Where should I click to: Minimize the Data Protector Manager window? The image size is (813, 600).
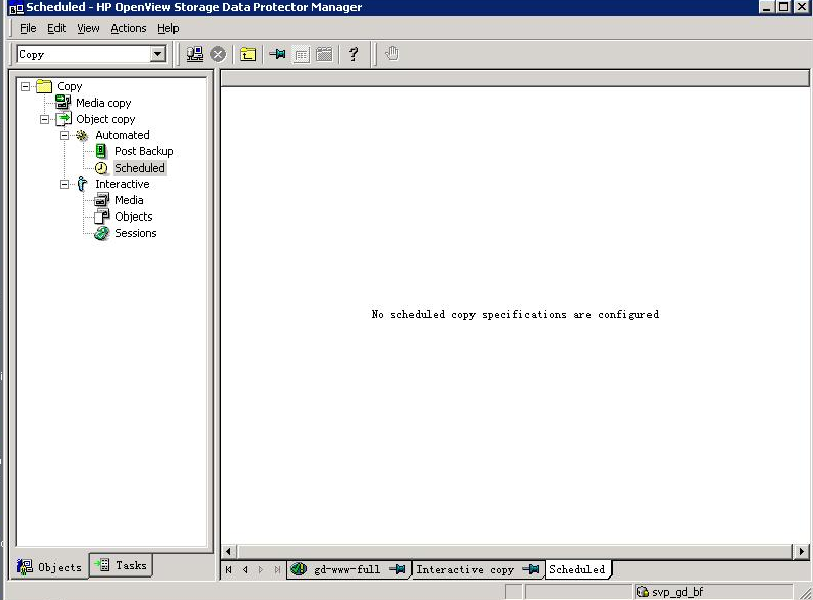[x=766, y=7]
